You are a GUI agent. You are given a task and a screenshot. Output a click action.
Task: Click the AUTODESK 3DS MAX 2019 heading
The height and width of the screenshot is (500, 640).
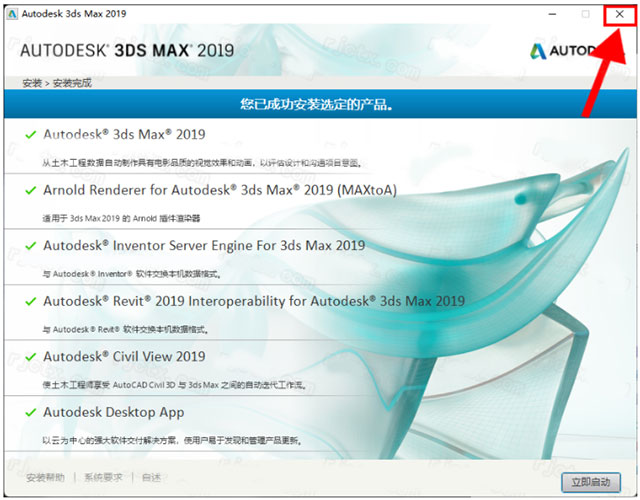(127, 51)
